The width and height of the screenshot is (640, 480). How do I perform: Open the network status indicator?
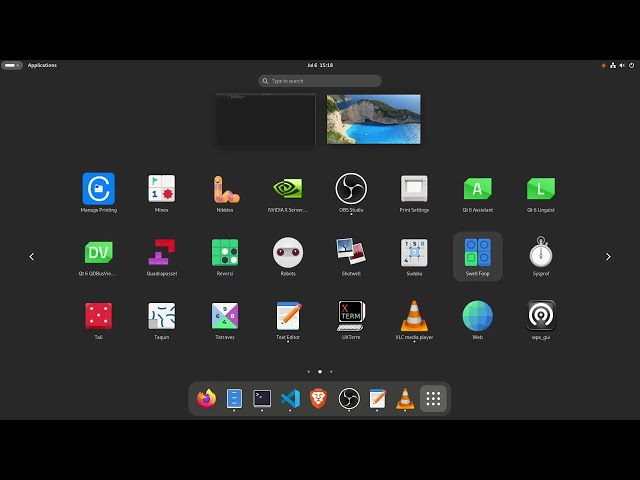coord(613,65)
